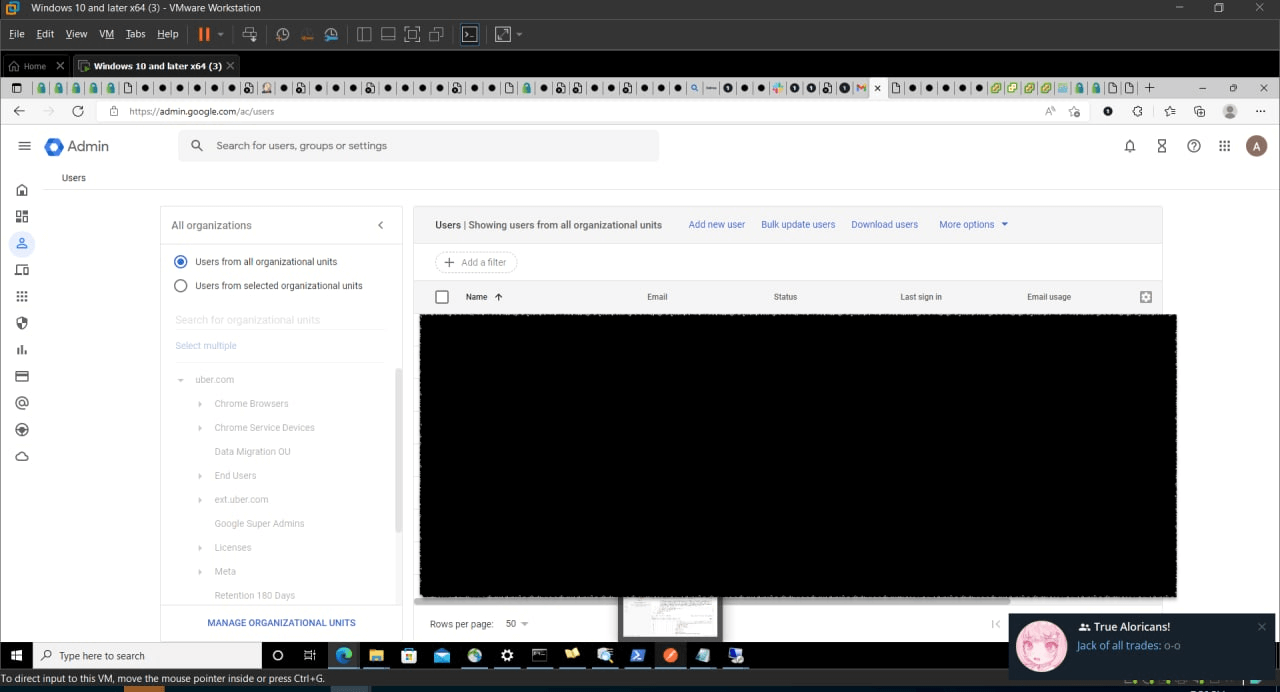Click Add new user link

coord(717,225)
